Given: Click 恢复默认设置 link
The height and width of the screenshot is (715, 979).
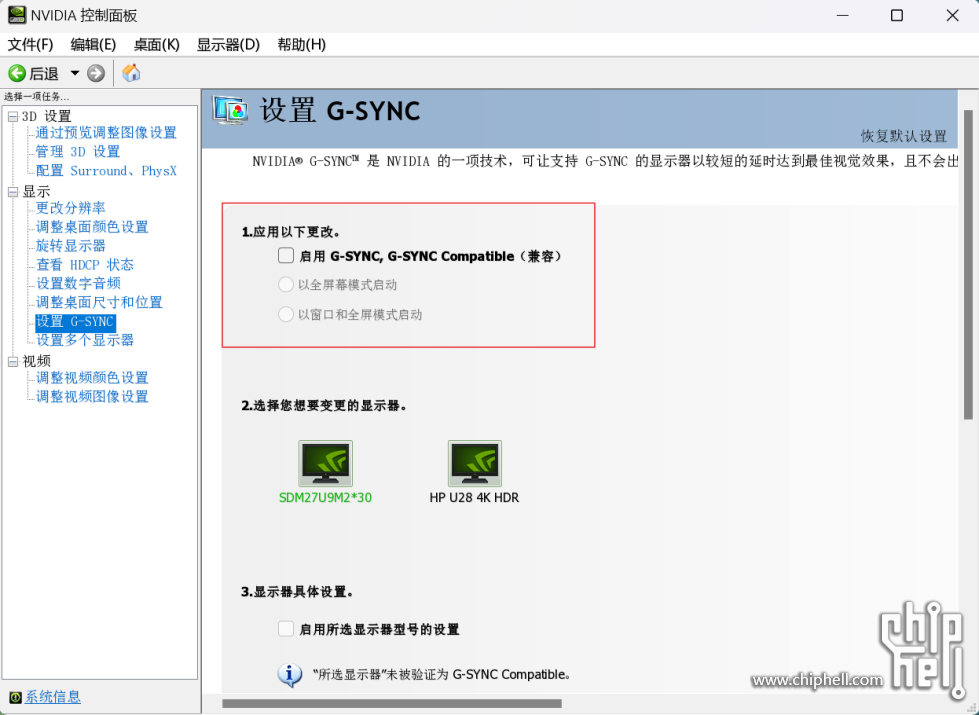Looking at the screenshot, I should pyautogui.click(x=903, y=136).
